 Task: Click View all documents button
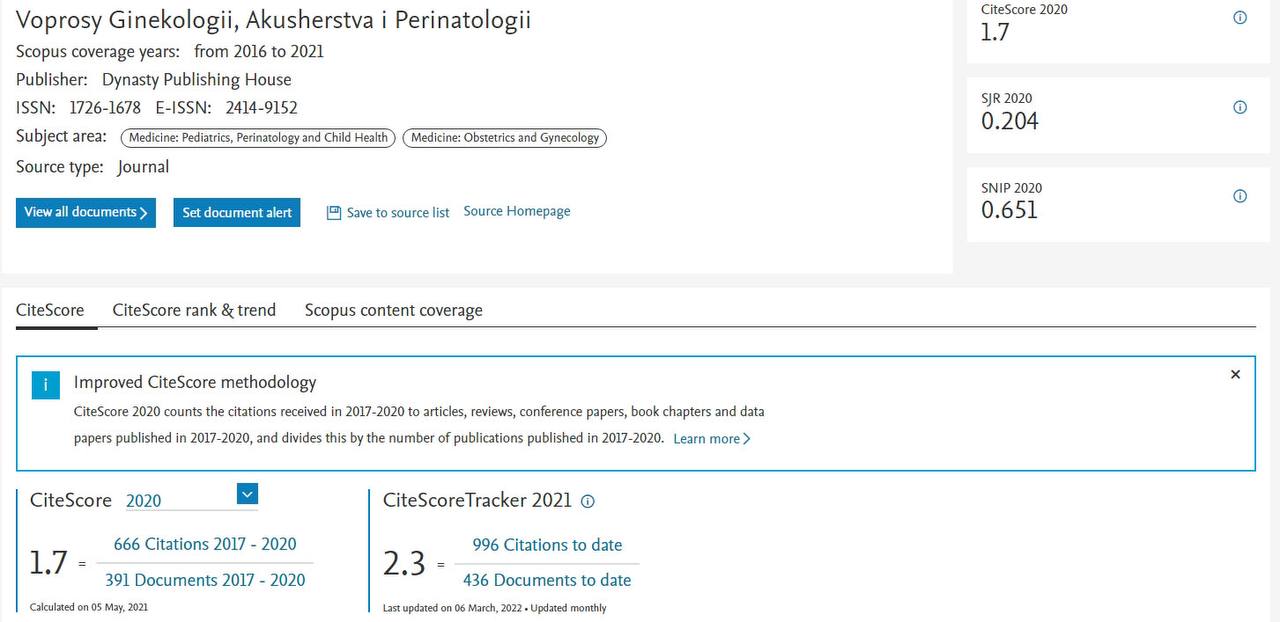86,212
